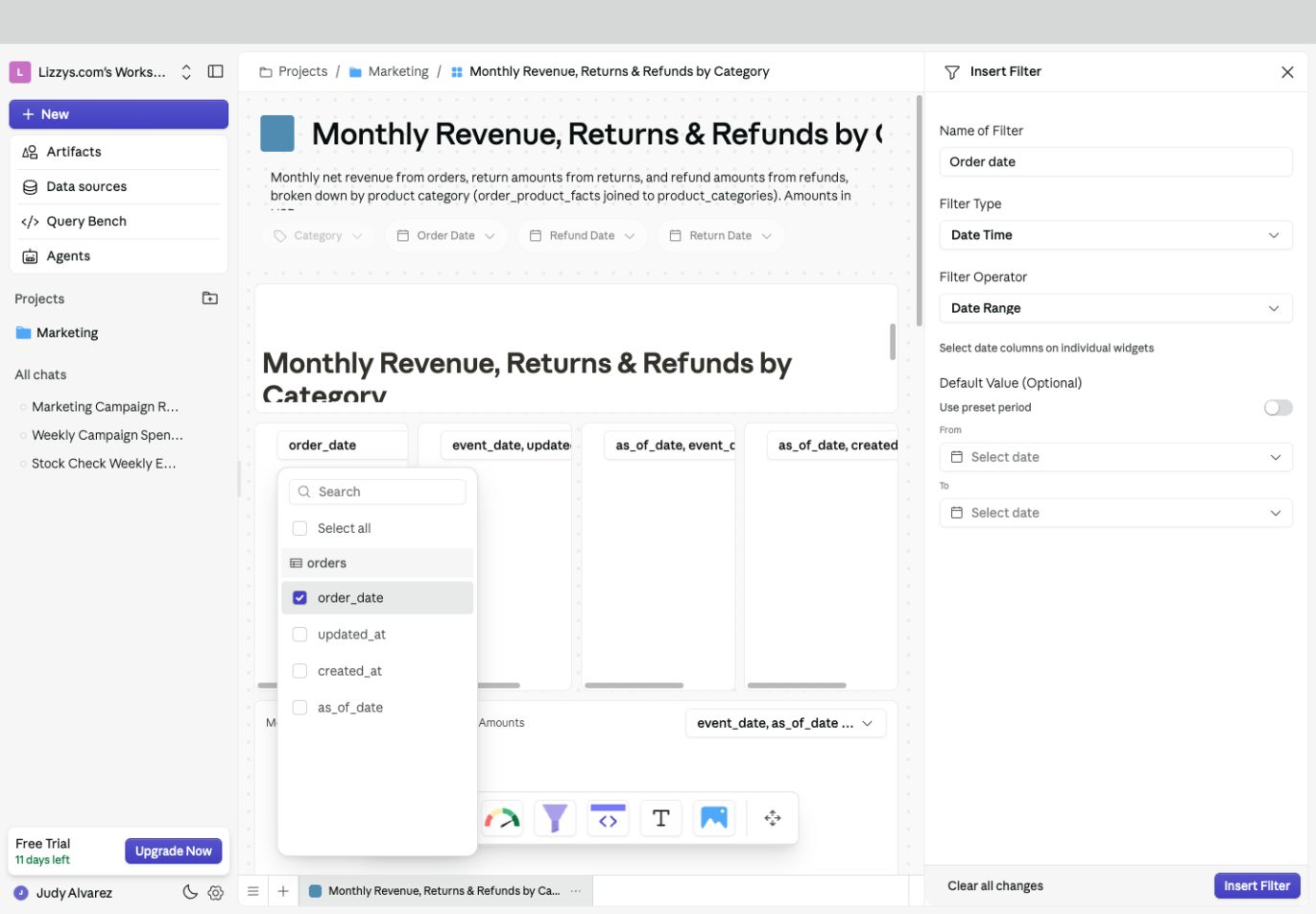Check the updated_at column checkbox
Screen dimensions: 1316x914
299,635
